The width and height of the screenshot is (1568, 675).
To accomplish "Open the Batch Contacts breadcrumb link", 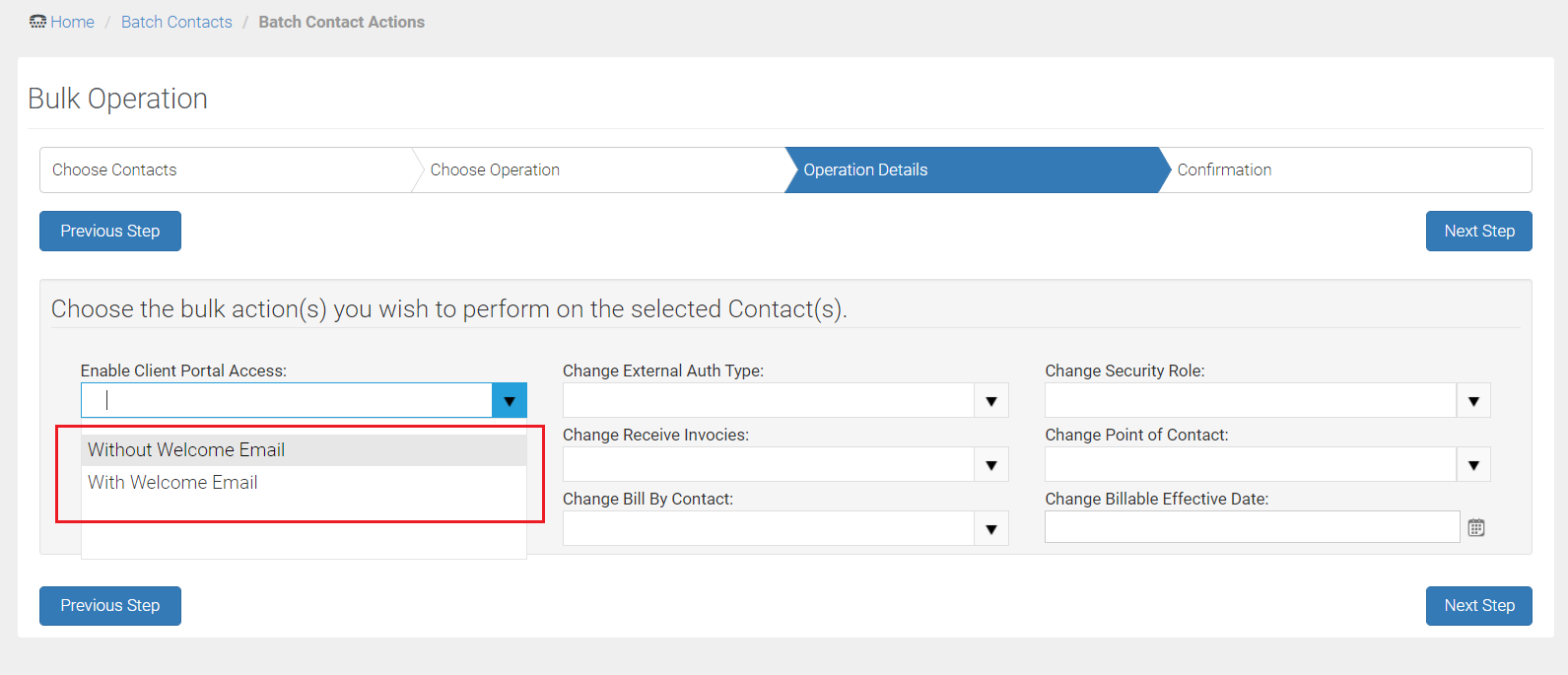I will (176, 22).
